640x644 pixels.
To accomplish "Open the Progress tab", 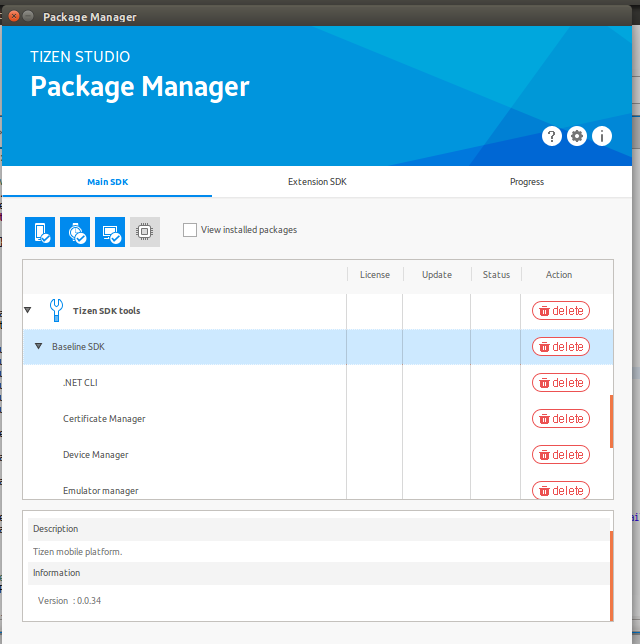I will 526,182.
